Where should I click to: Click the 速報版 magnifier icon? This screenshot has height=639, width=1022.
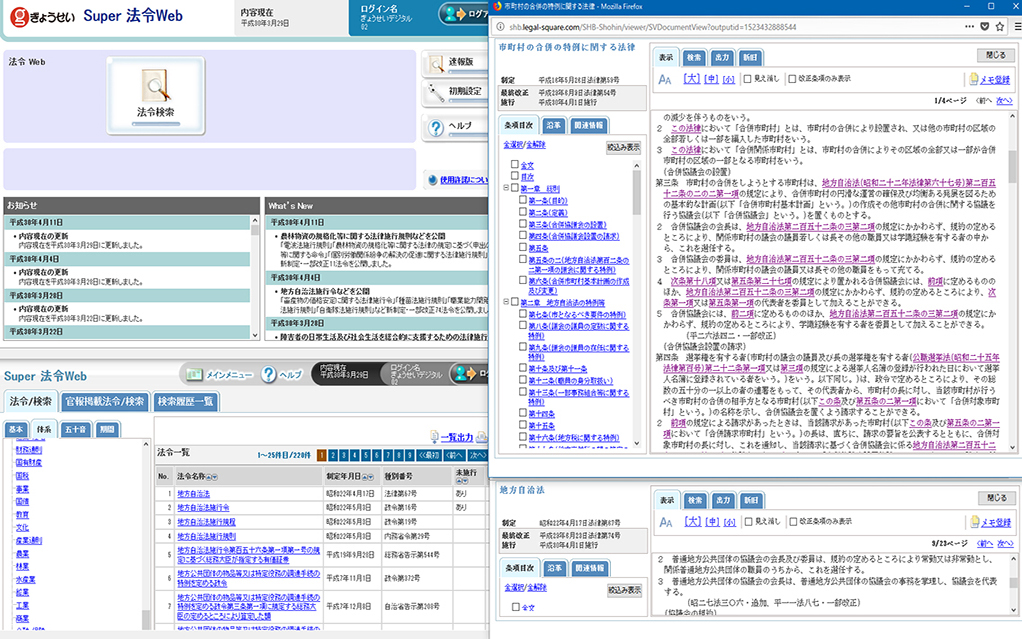click(435, 63)
